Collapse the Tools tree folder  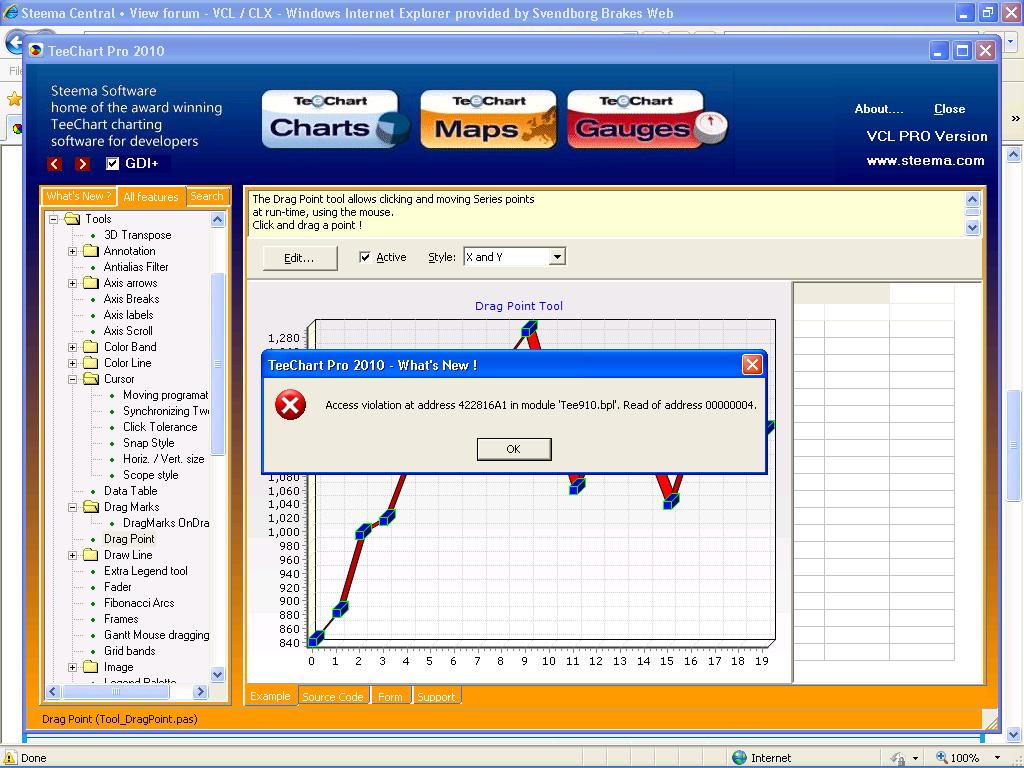54,219
